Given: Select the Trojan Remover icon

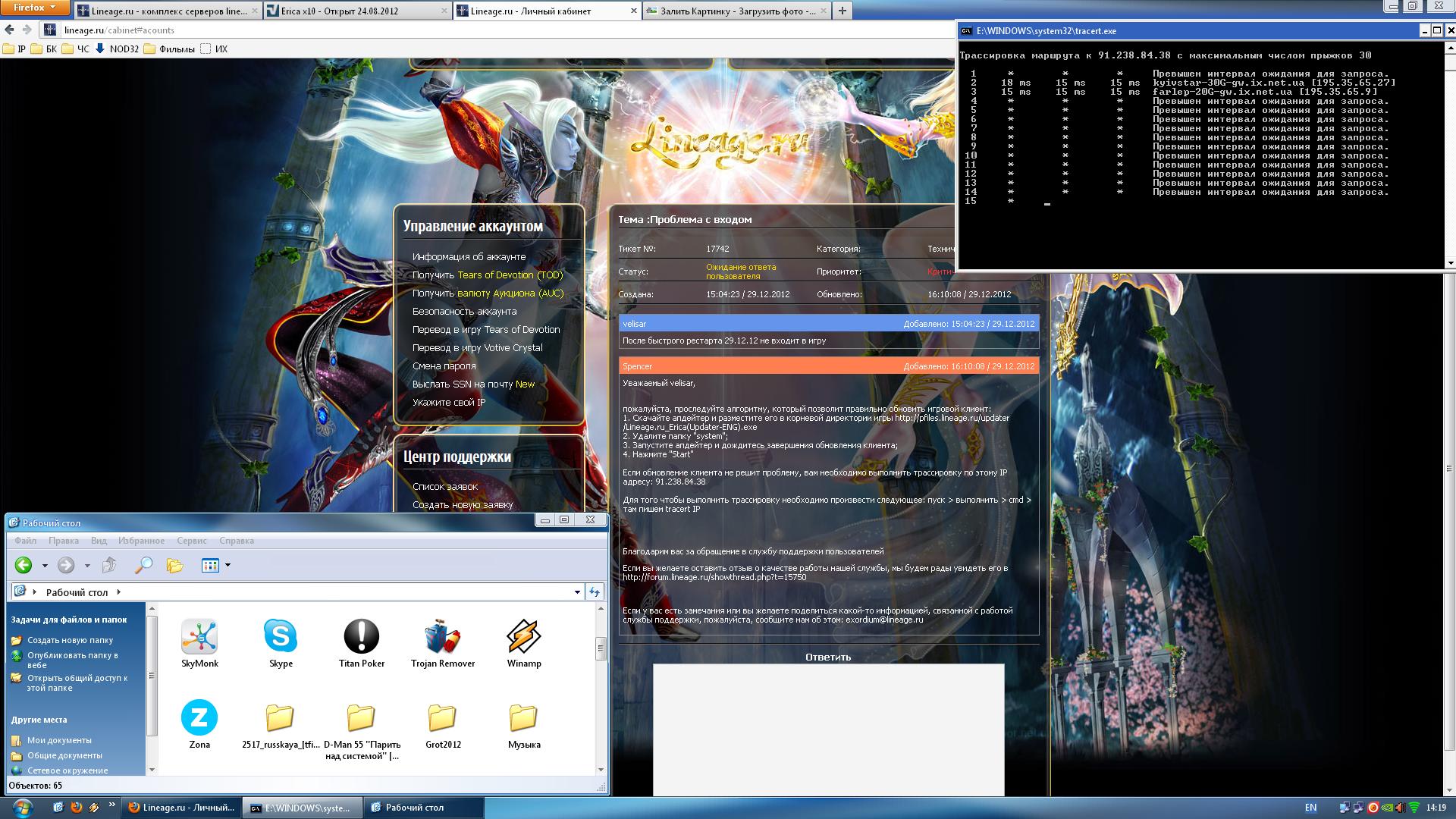Looking at the screenshot, I should coord(443,636).
